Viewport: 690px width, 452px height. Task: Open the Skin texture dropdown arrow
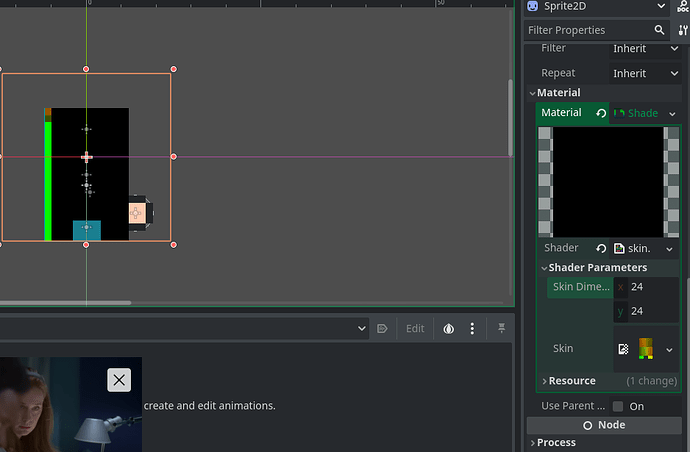click(669, 349)
